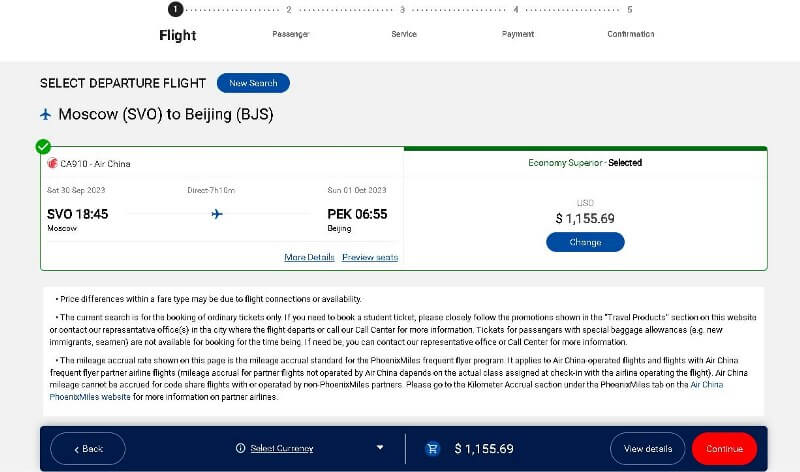
Task: Go to the Passenger step
Action: click(x=290, y=34)
